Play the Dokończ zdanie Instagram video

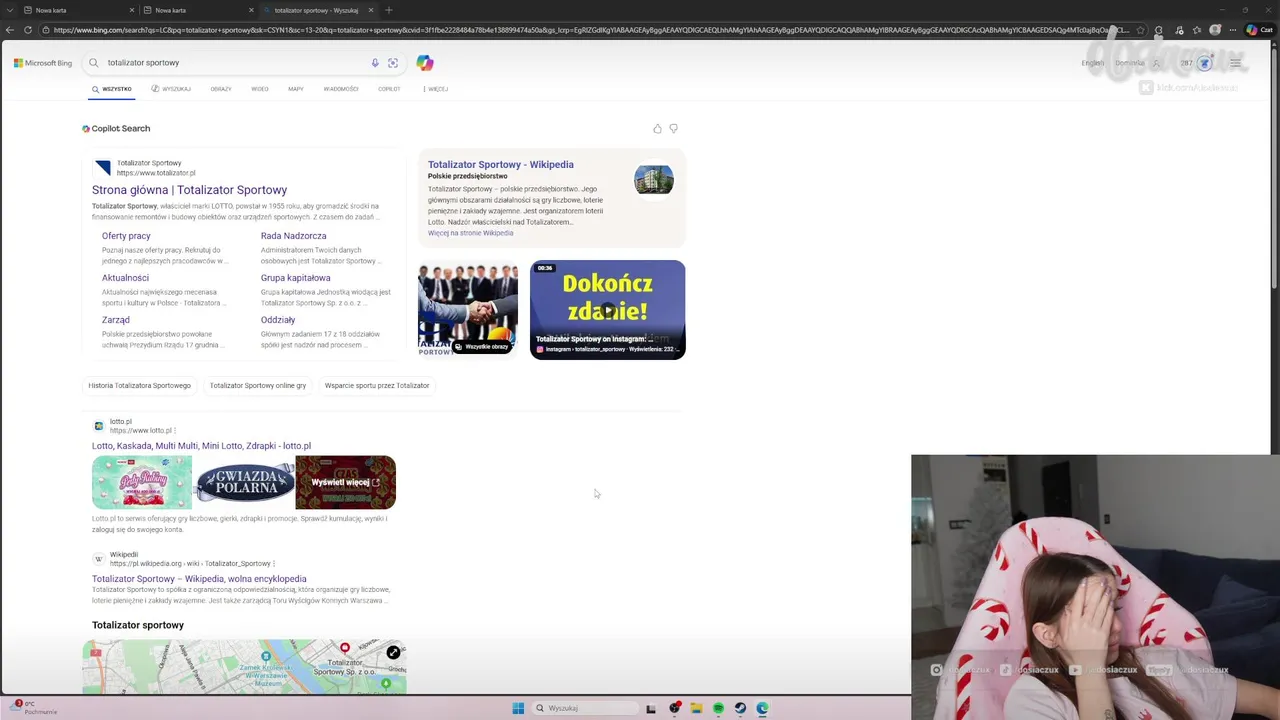click(607, 310)
